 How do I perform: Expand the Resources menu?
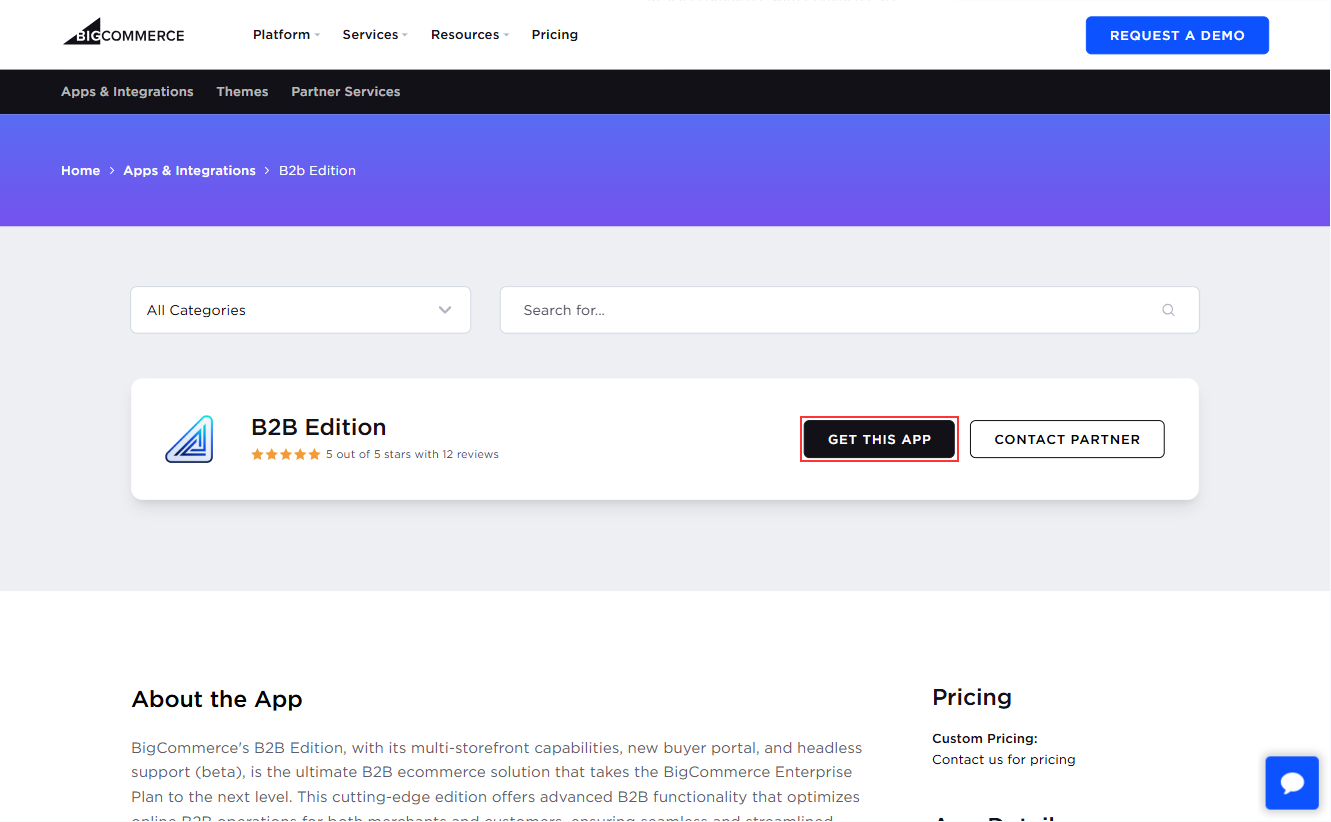pos(470,34)
